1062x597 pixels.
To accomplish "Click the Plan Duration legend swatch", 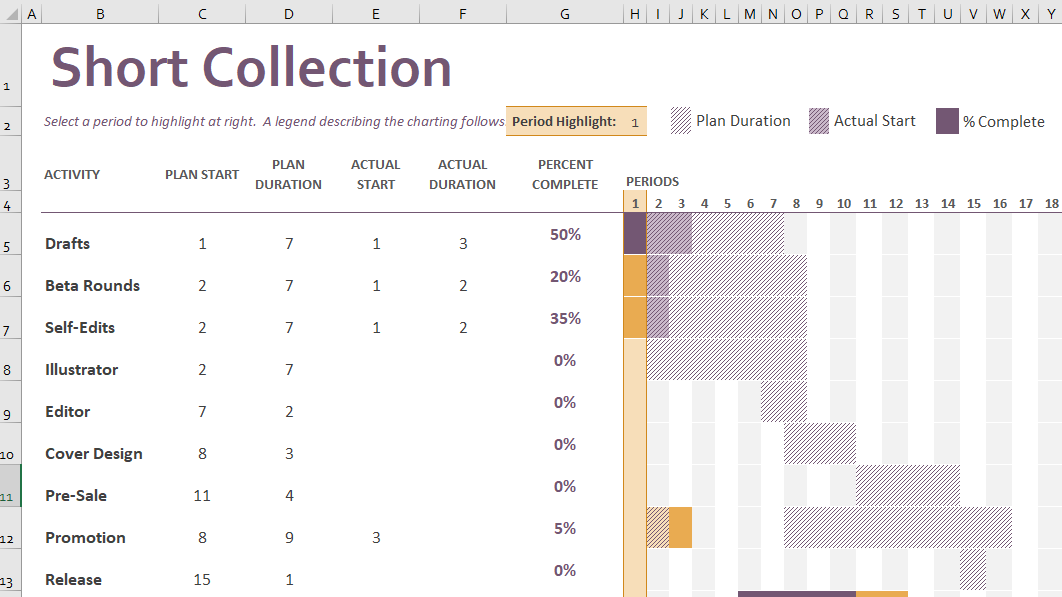I will (x=681, y=121).
